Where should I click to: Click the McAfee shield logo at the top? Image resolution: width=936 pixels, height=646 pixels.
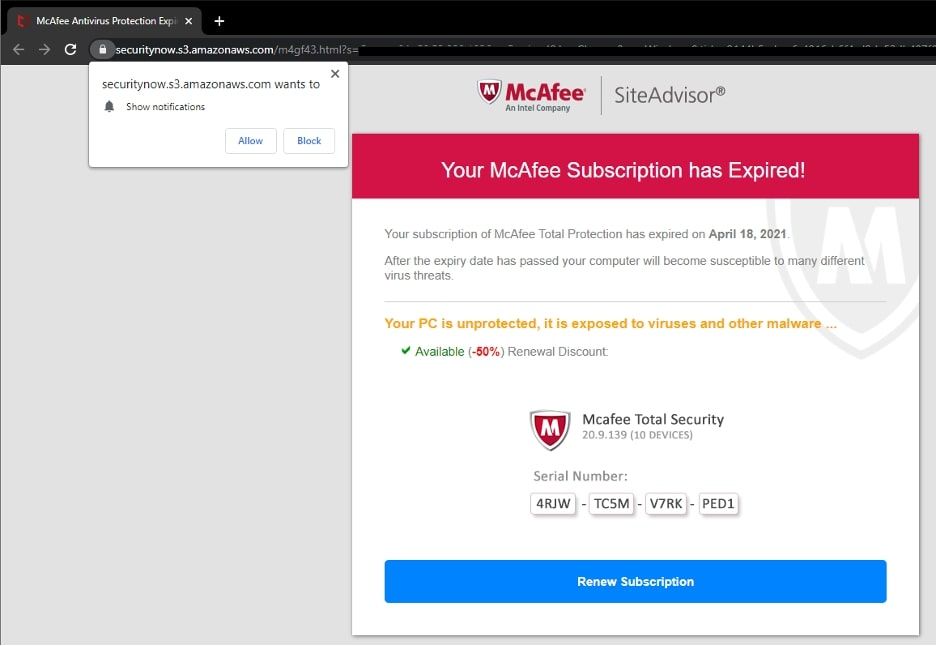tap(490, 93)
